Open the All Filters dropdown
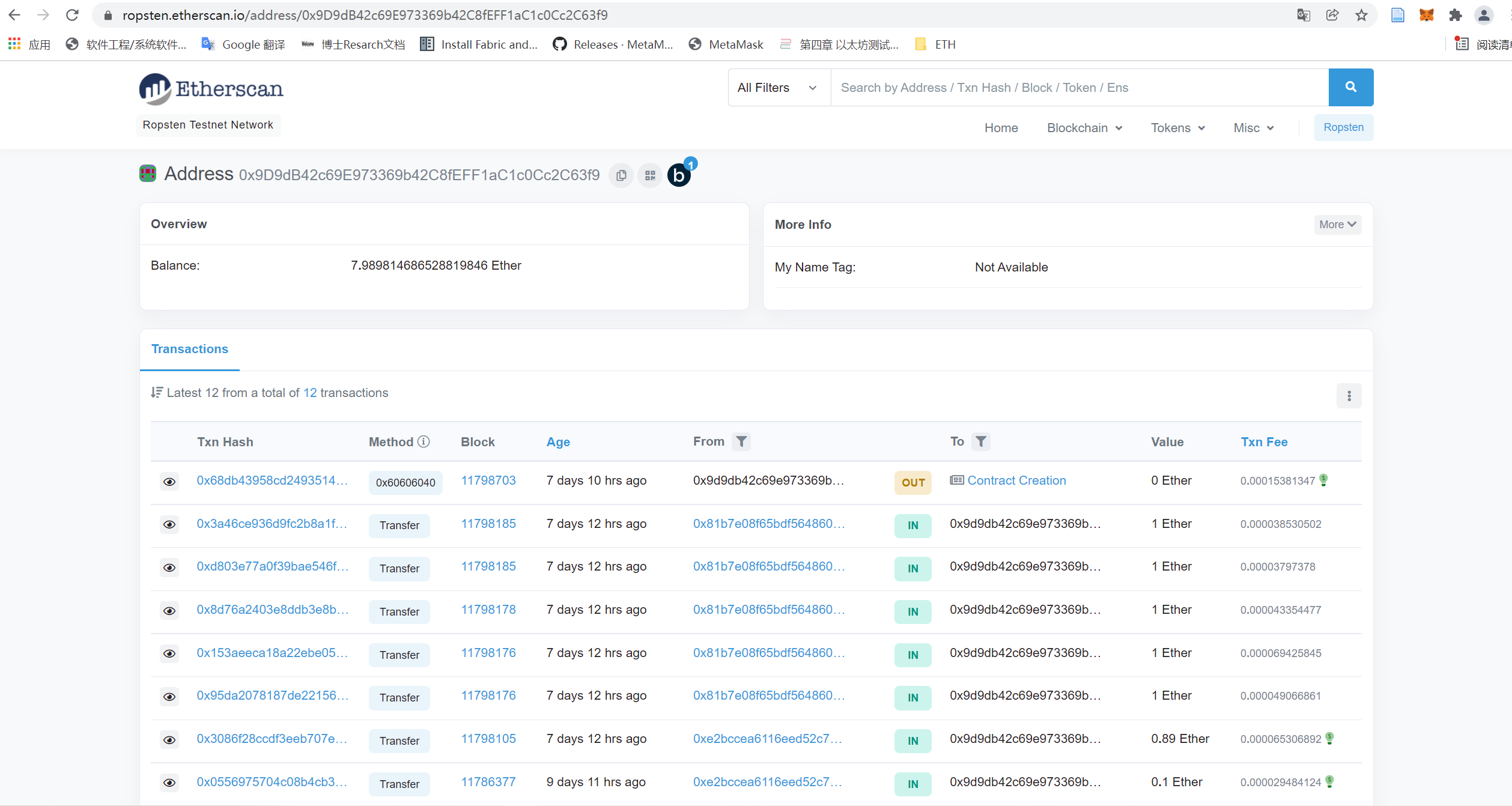Screen dimensions: 1512x806 pyautogui.click(x=779, y=87)
